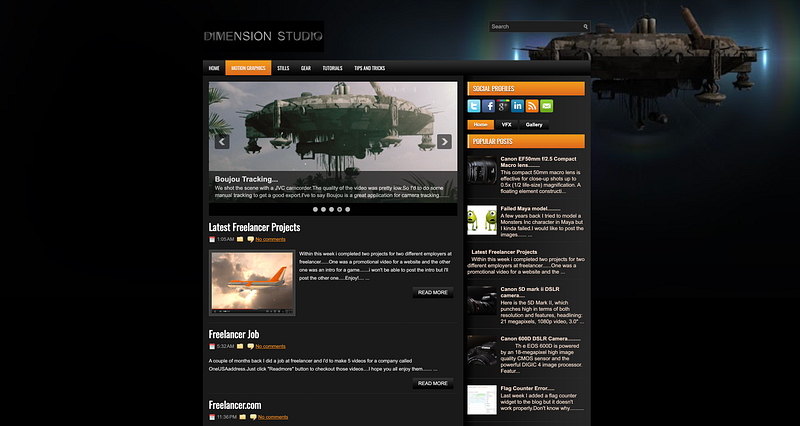
Task: Open the Tutorials menu item
Action: coord(332,68)
